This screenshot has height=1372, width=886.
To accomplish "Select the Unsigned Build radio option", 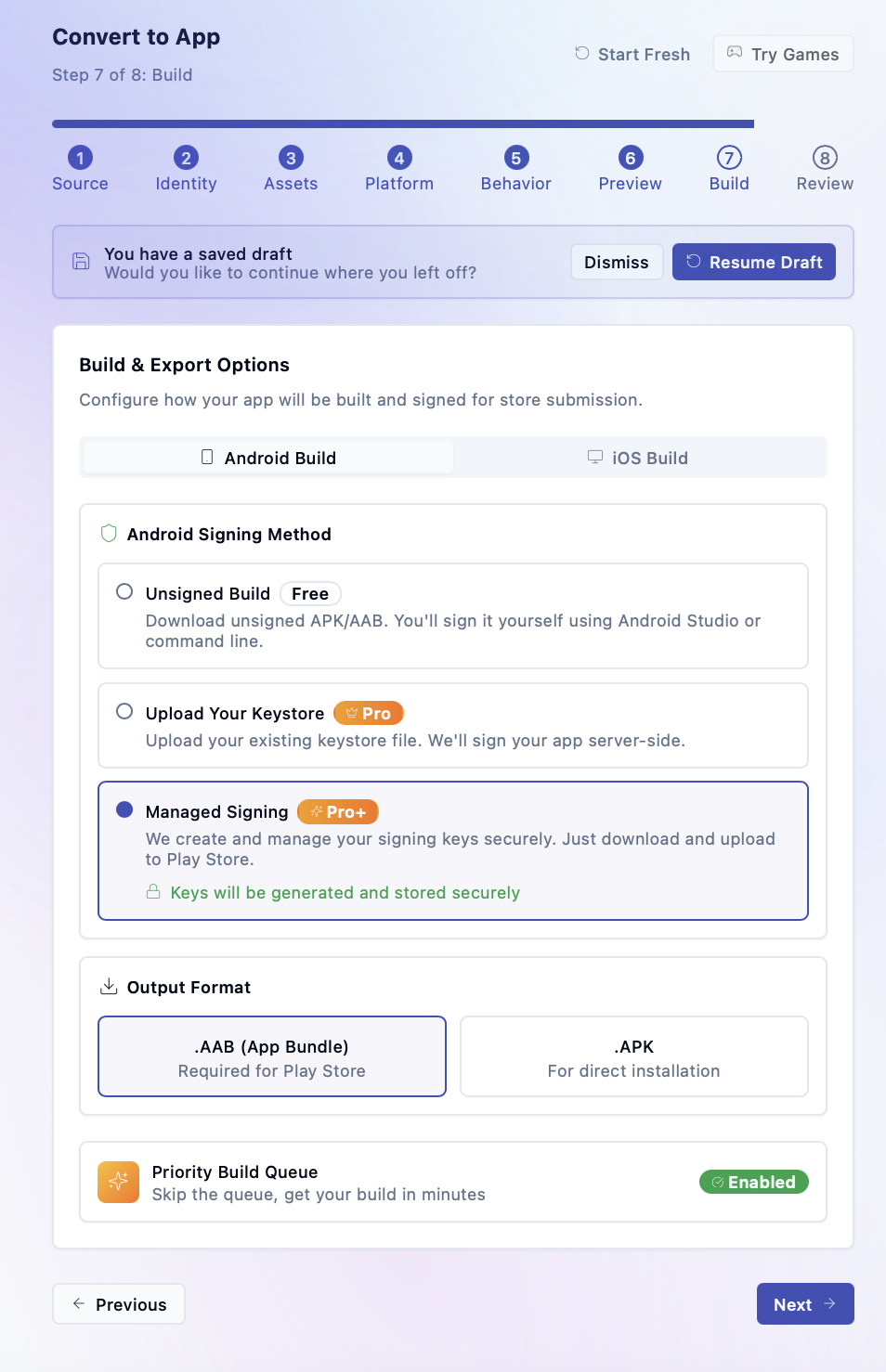I will coord(124,592).
